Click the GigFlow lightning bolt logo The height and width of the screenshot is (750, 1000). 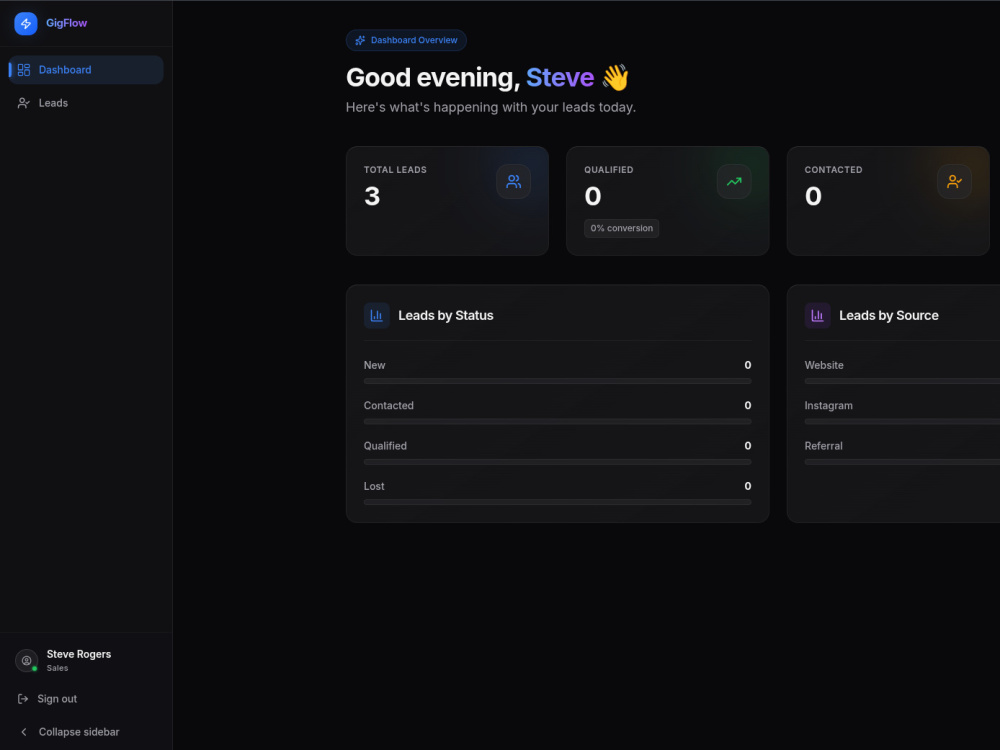(x=26, y=24)
